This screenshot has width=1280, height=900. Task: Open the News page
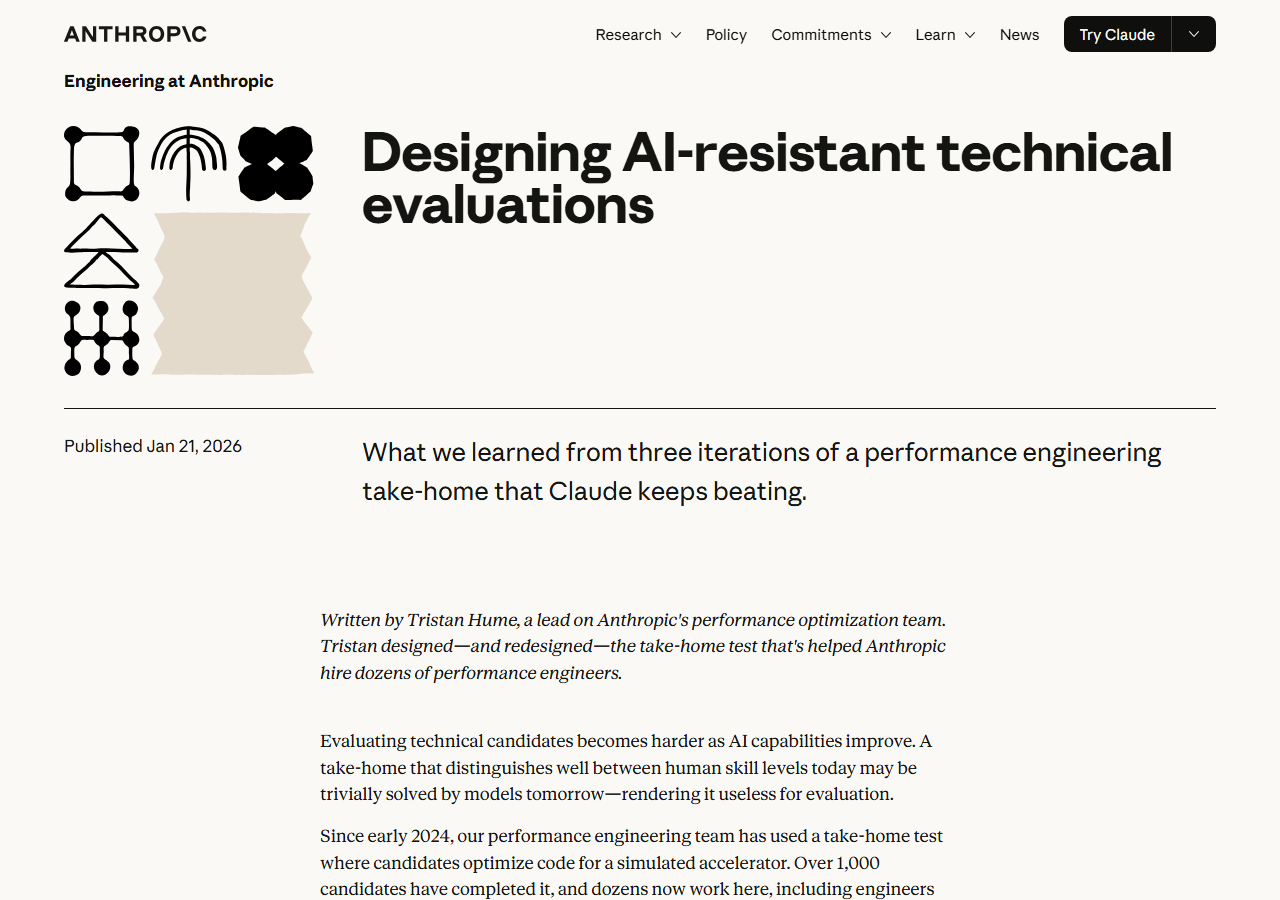[x=1019, y=34]
